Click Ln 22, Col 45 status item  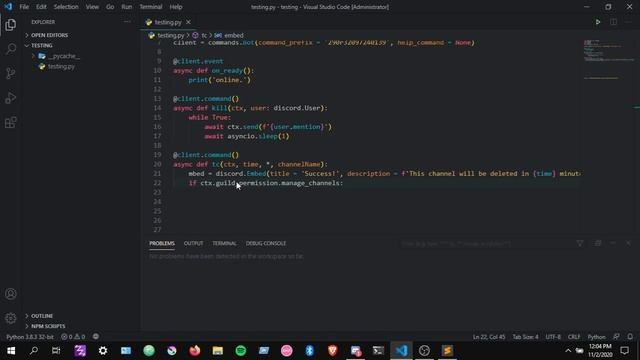point(489,337)
